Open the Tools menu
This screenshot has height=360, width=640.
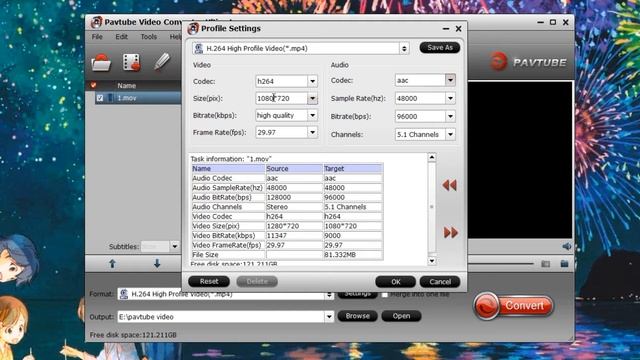click(x=149, y=37)
